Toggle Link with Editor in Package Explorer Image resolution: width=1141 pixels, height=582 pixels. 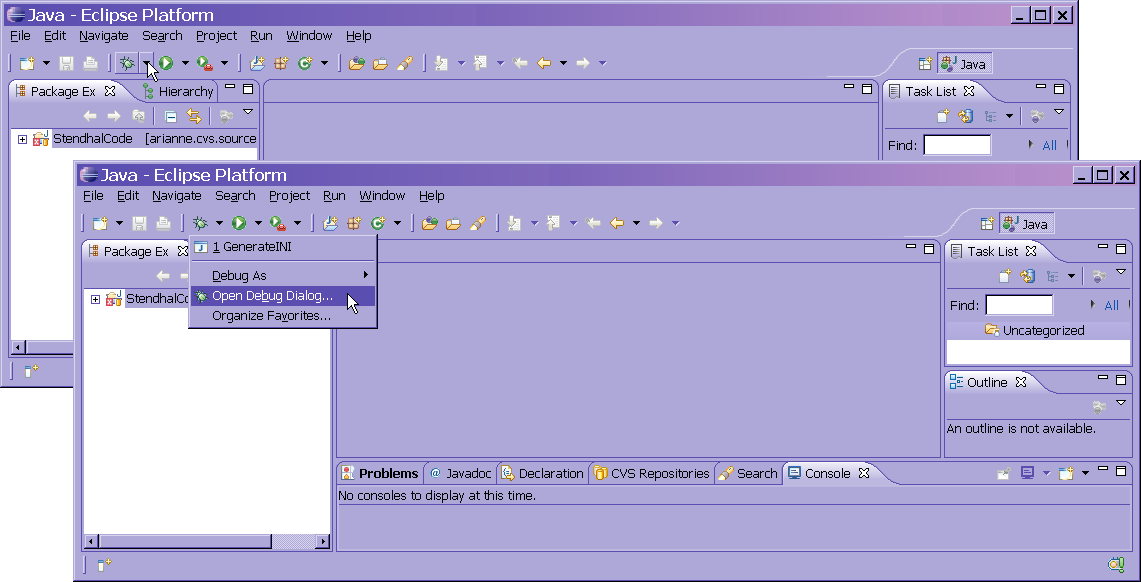coord(194,116)
